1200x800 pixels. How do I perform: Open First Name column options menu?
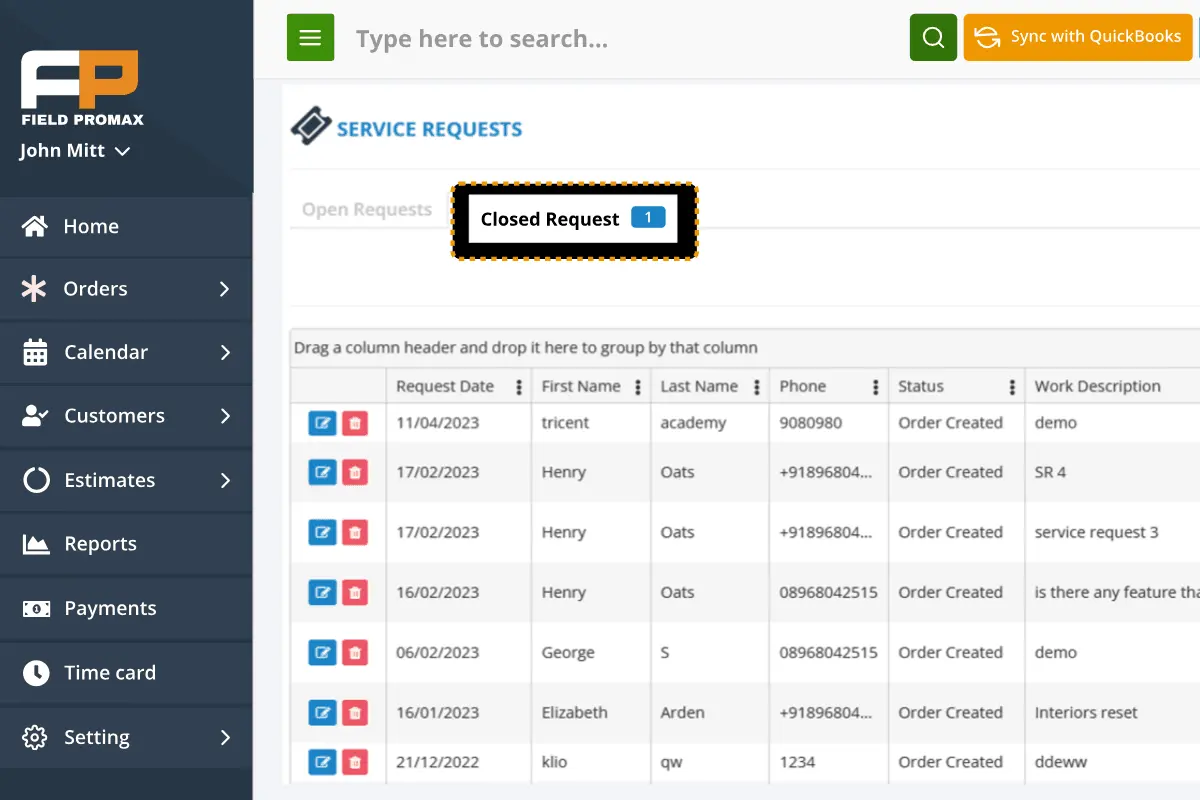[638, 387]
